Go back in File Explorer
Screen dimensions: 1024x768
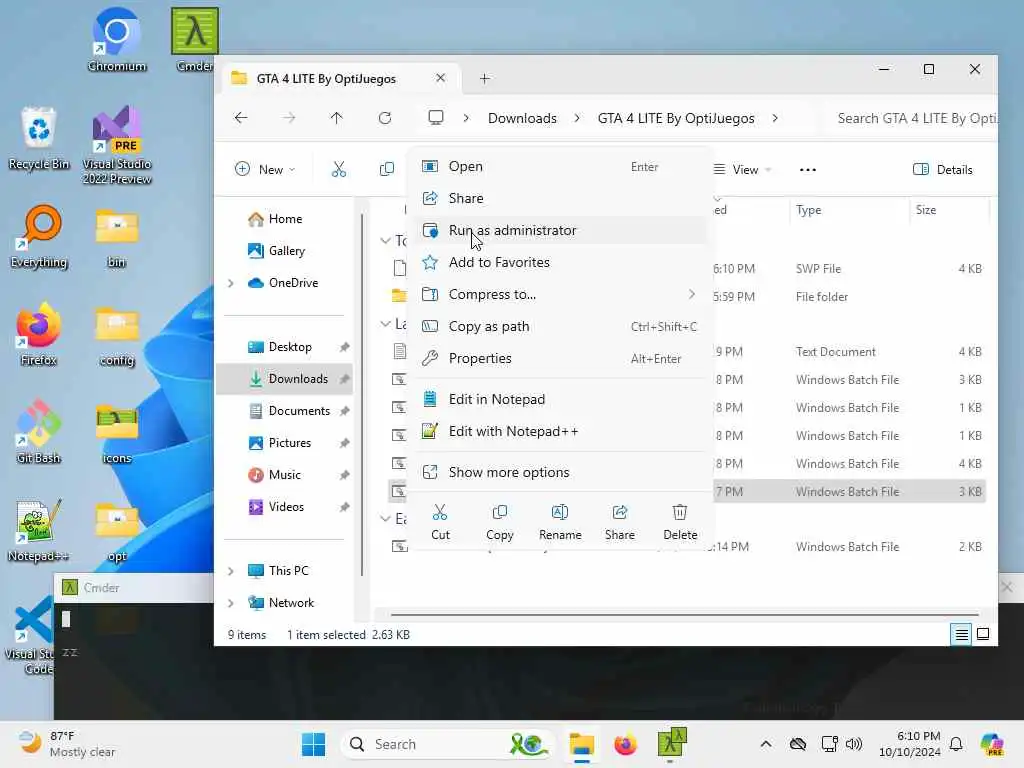(241, 118)
